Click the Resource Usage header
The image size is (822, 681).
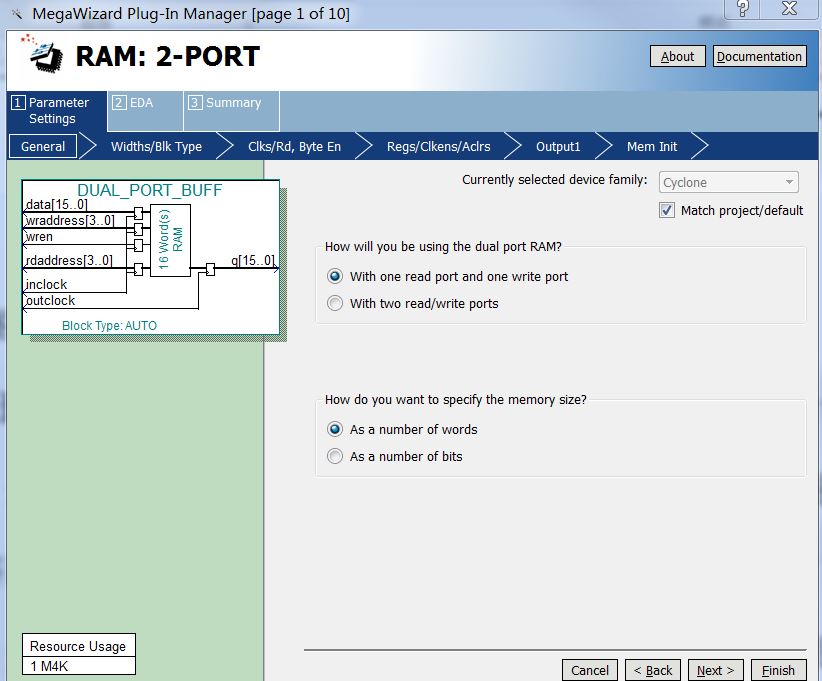click(x=78, y=646)
